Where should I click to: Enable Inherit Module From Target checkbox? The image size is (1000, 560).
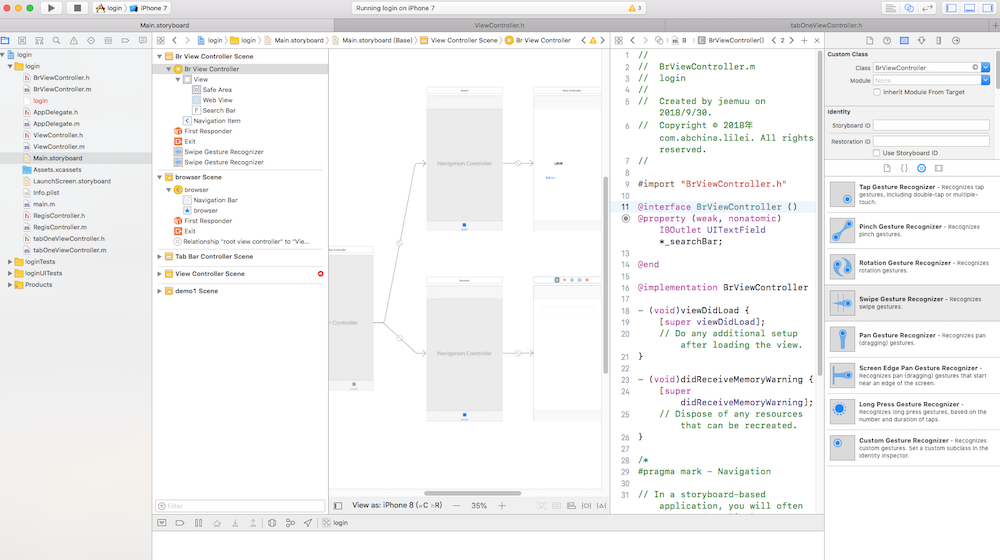pos(877,92)
